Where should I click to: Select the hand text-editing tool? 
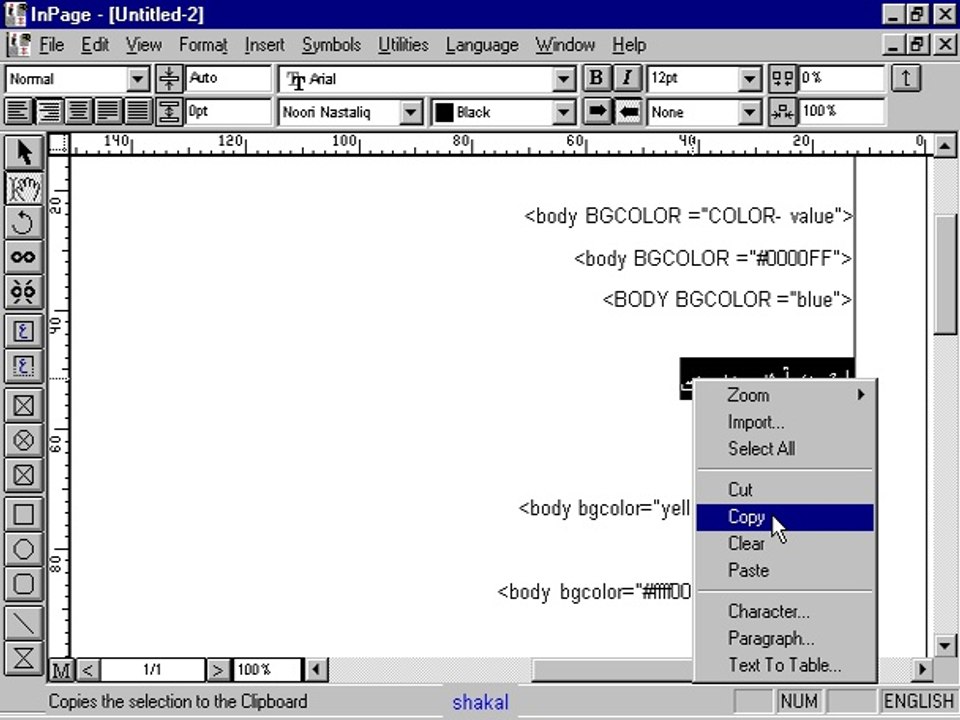coord(23,187)
